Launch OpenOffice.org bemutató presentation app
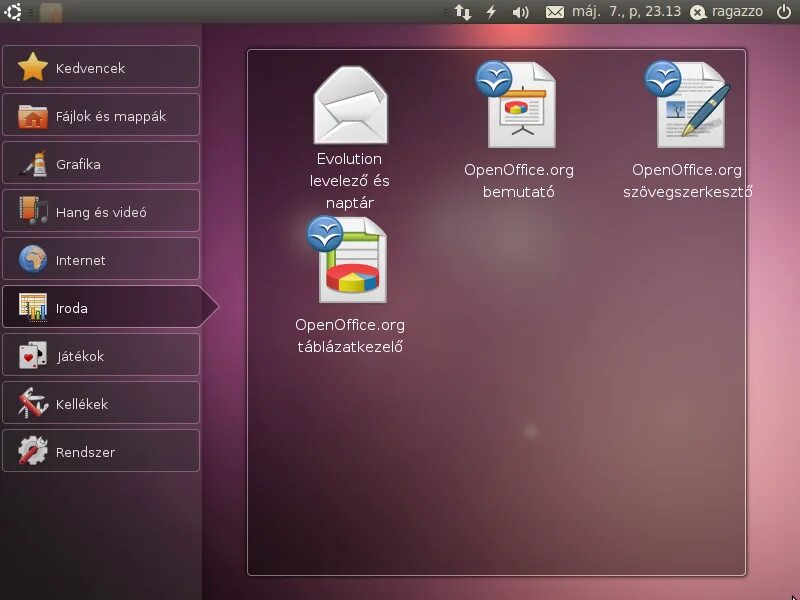Screen dimensions: 800x600 519,130
